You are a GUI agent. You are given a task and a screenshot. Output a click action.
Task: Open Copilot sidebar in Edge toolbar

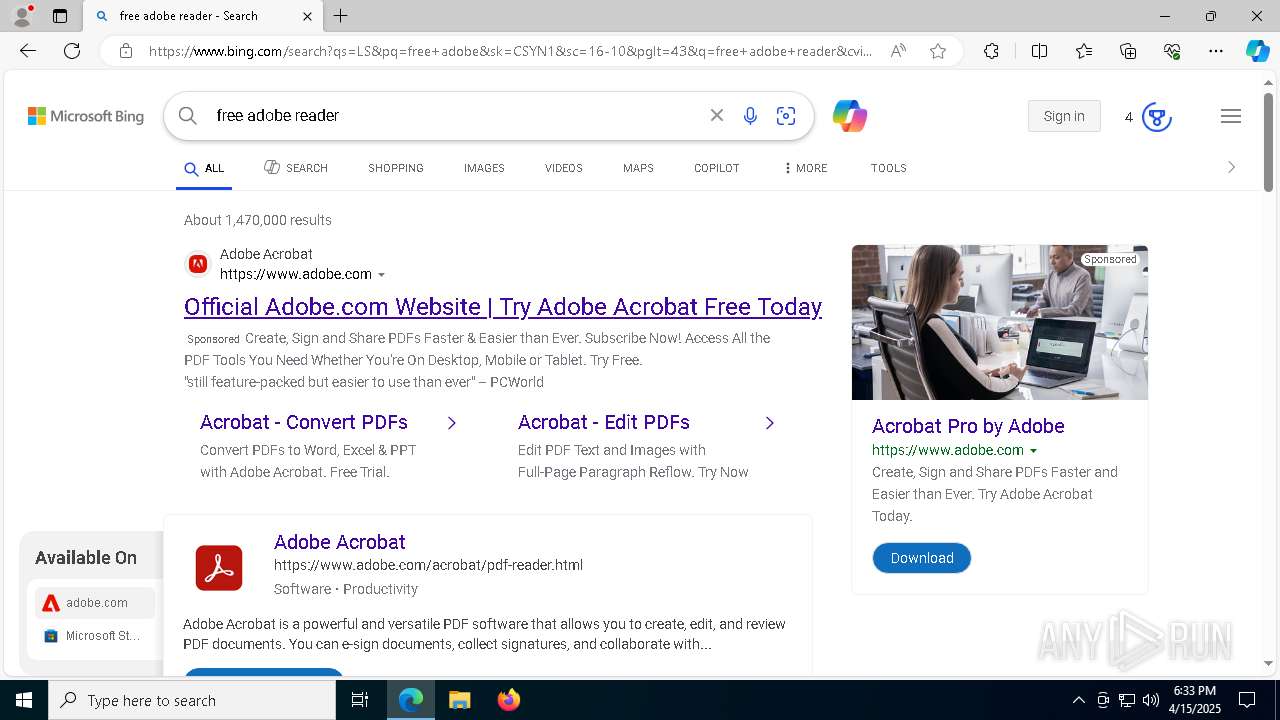tap(1257, 51)
